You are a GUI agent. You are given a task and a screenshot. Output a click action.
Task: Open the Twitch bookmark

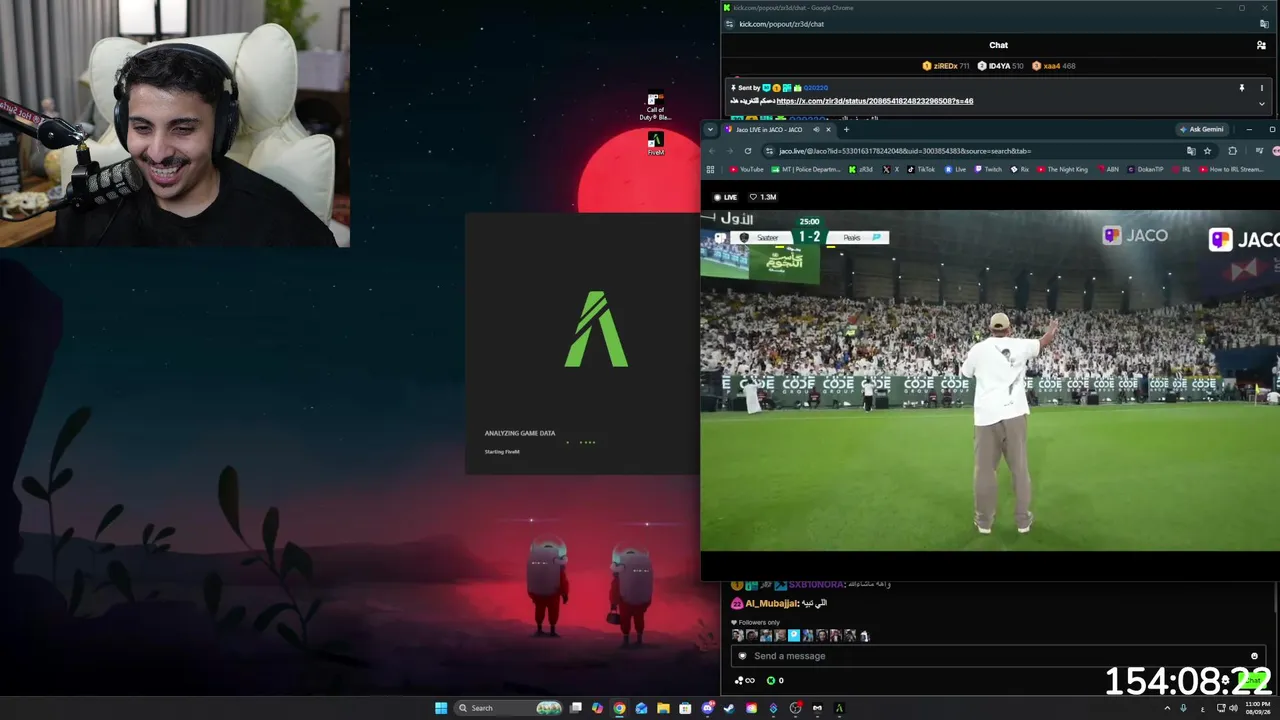tap(988, 170)
